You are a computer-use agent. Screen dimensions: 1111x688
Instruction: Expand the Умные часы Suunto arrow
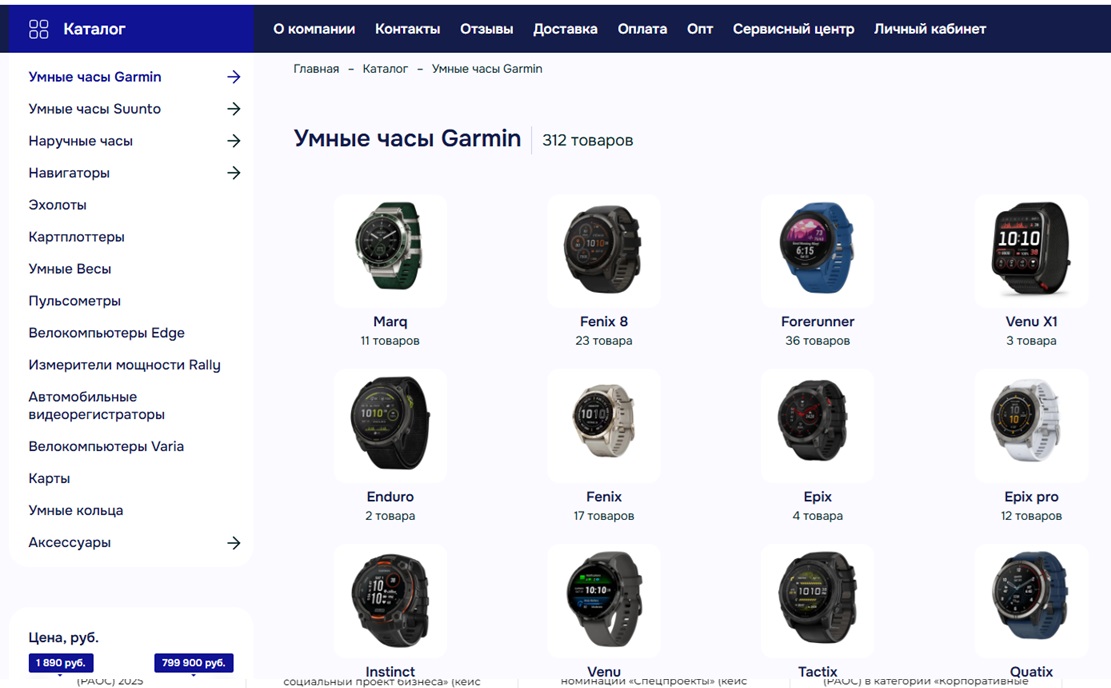point(234,108)
